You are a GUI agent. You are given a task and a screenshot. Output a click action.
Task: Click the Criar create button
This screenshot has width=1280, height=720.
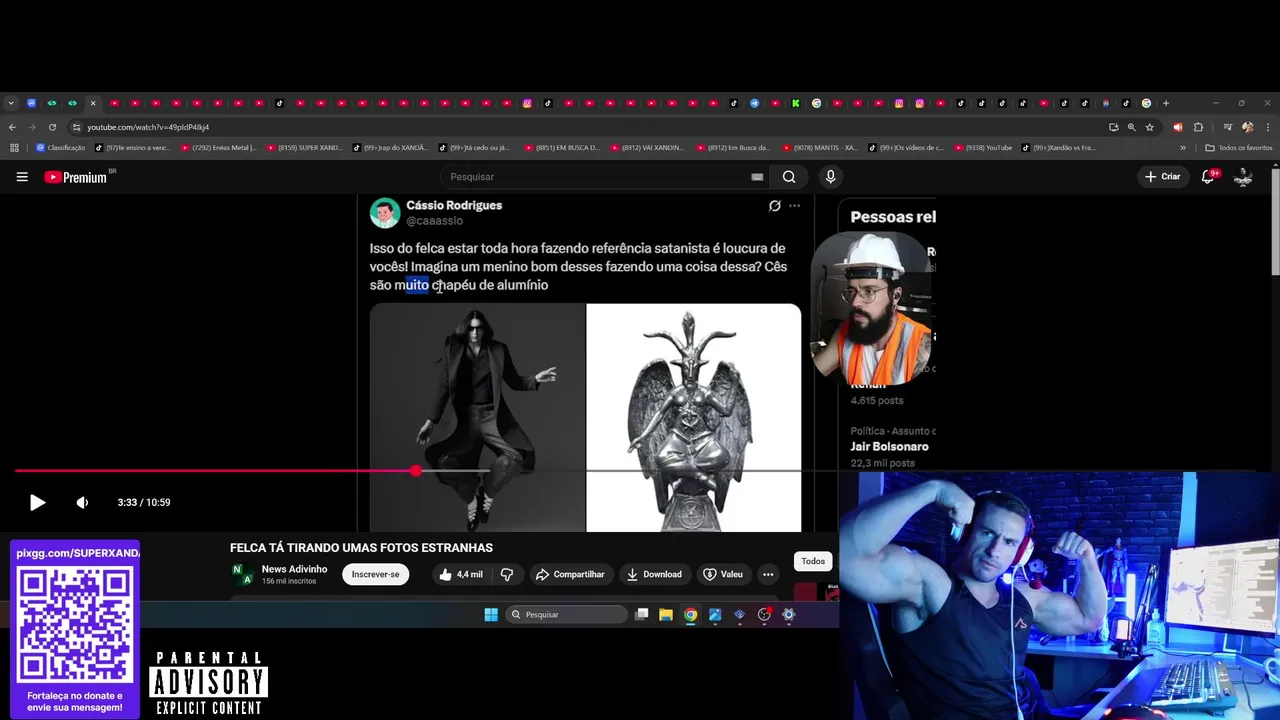coord(1163,177)
